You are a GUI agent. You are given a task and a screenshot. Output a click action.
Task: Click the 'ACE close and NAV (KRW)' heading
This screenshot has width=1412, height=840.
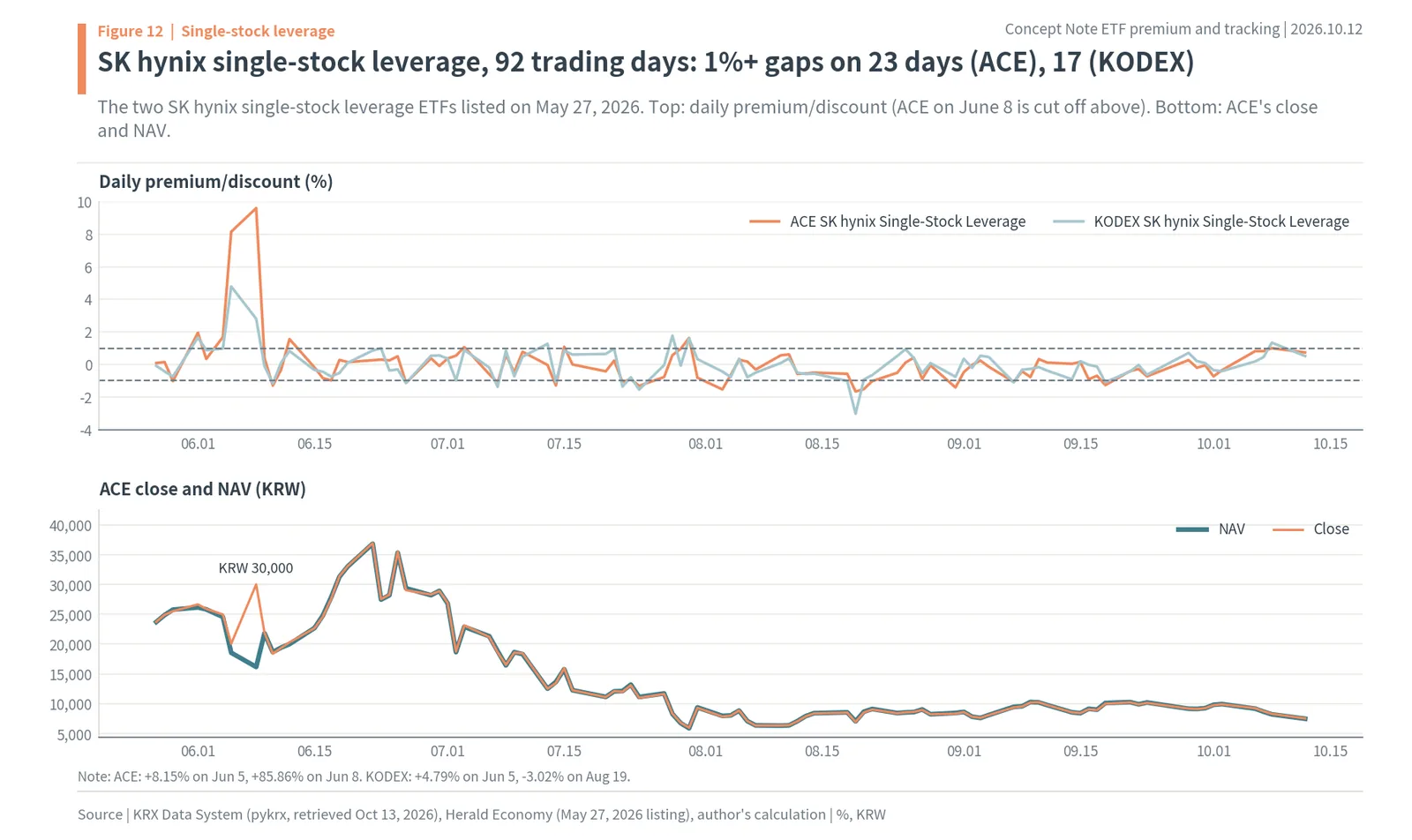tap(202, 489)
